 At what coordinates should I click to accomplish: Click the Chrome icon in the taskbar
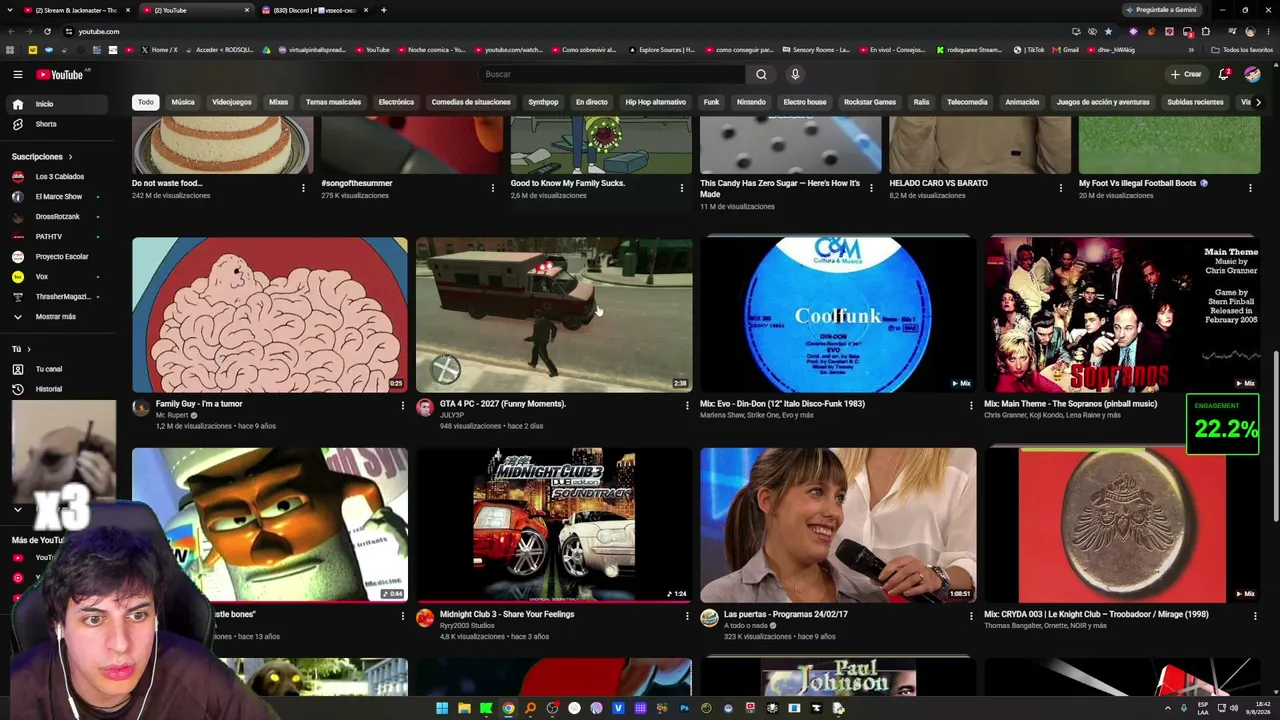[508, 708]
